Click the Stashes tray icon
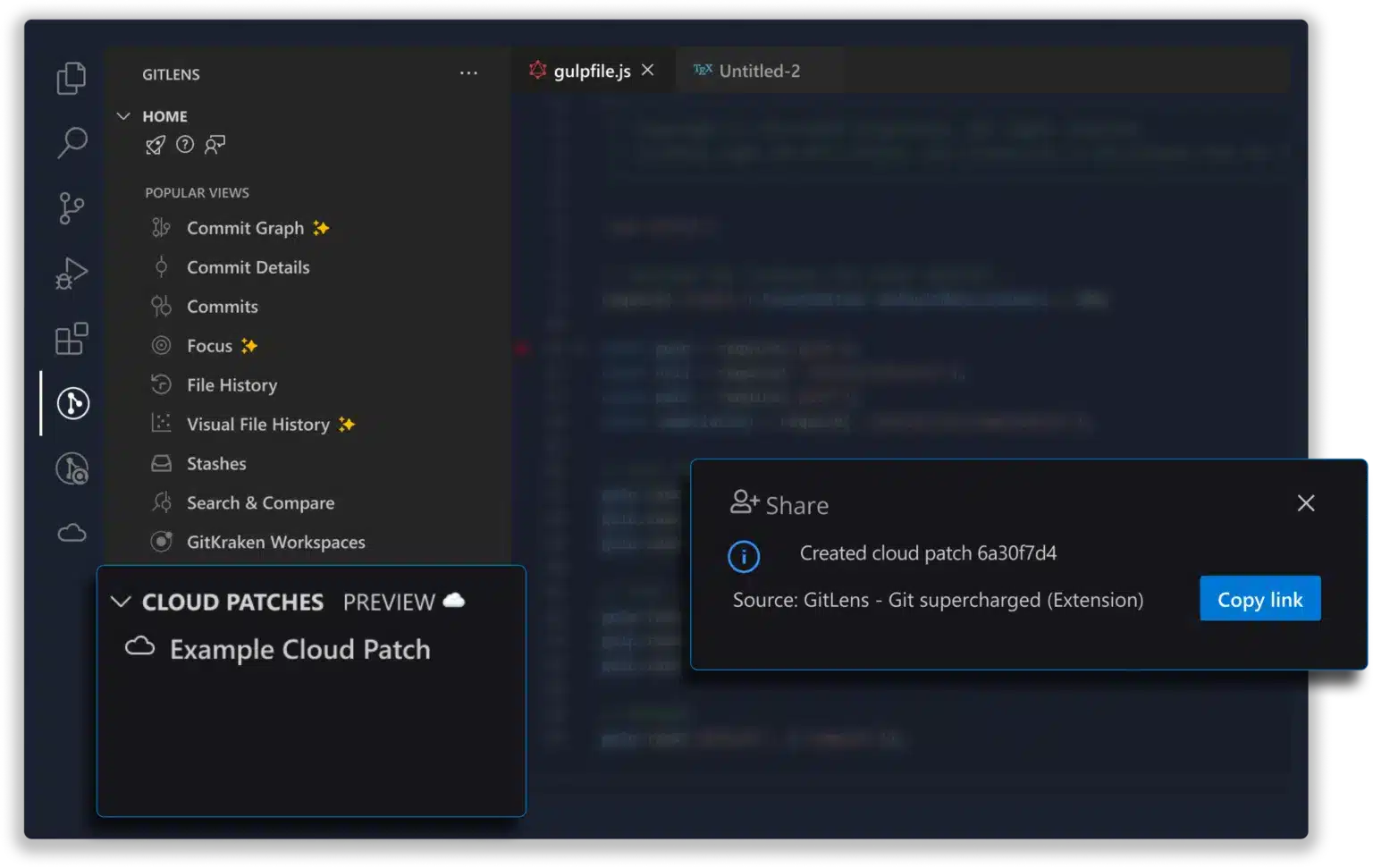Image resolution: width=1373 pixels, height=868 pixels. pos(161,463)
